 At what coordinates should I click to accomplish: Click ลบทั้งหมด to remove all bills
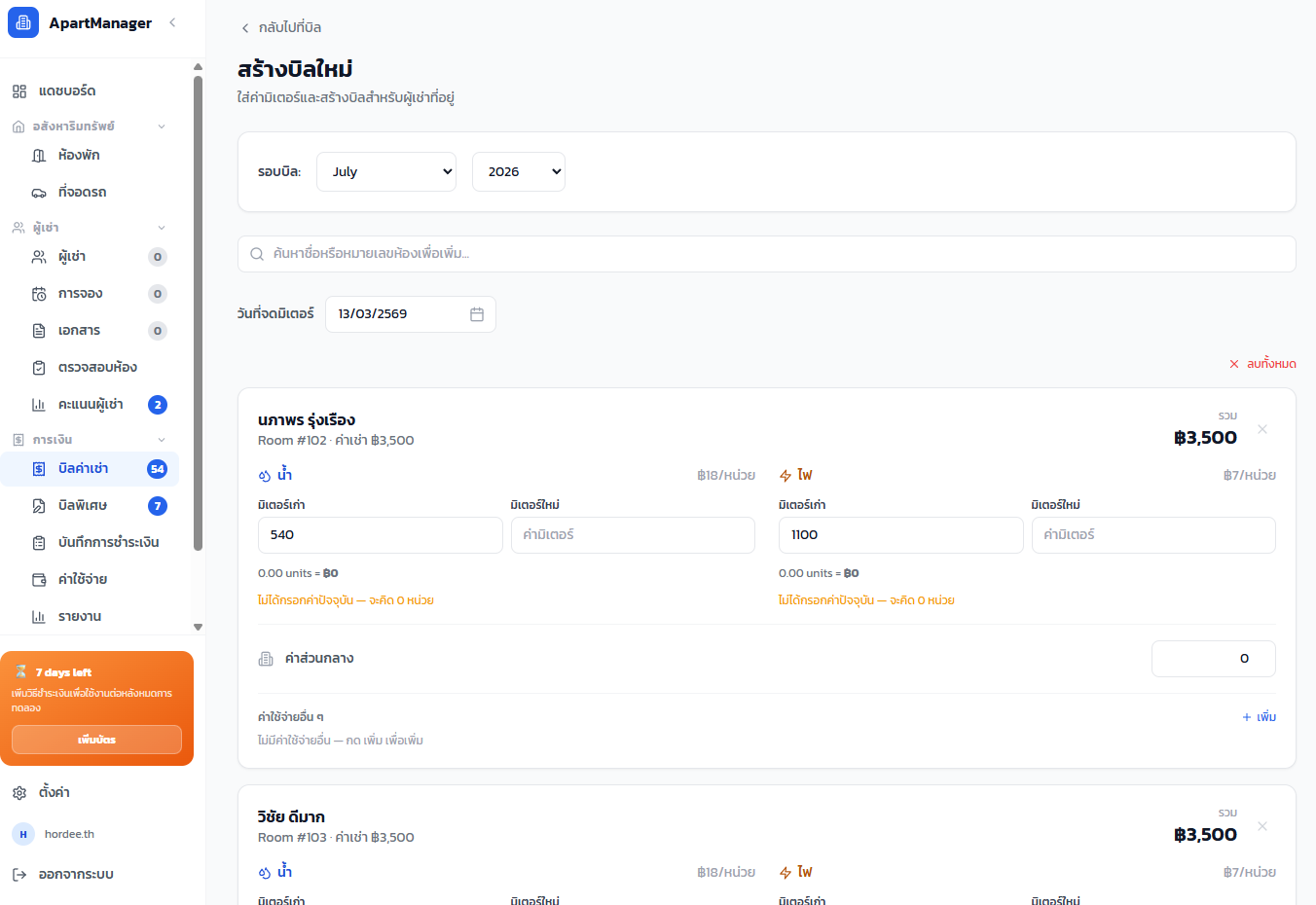pos(1262,364)
